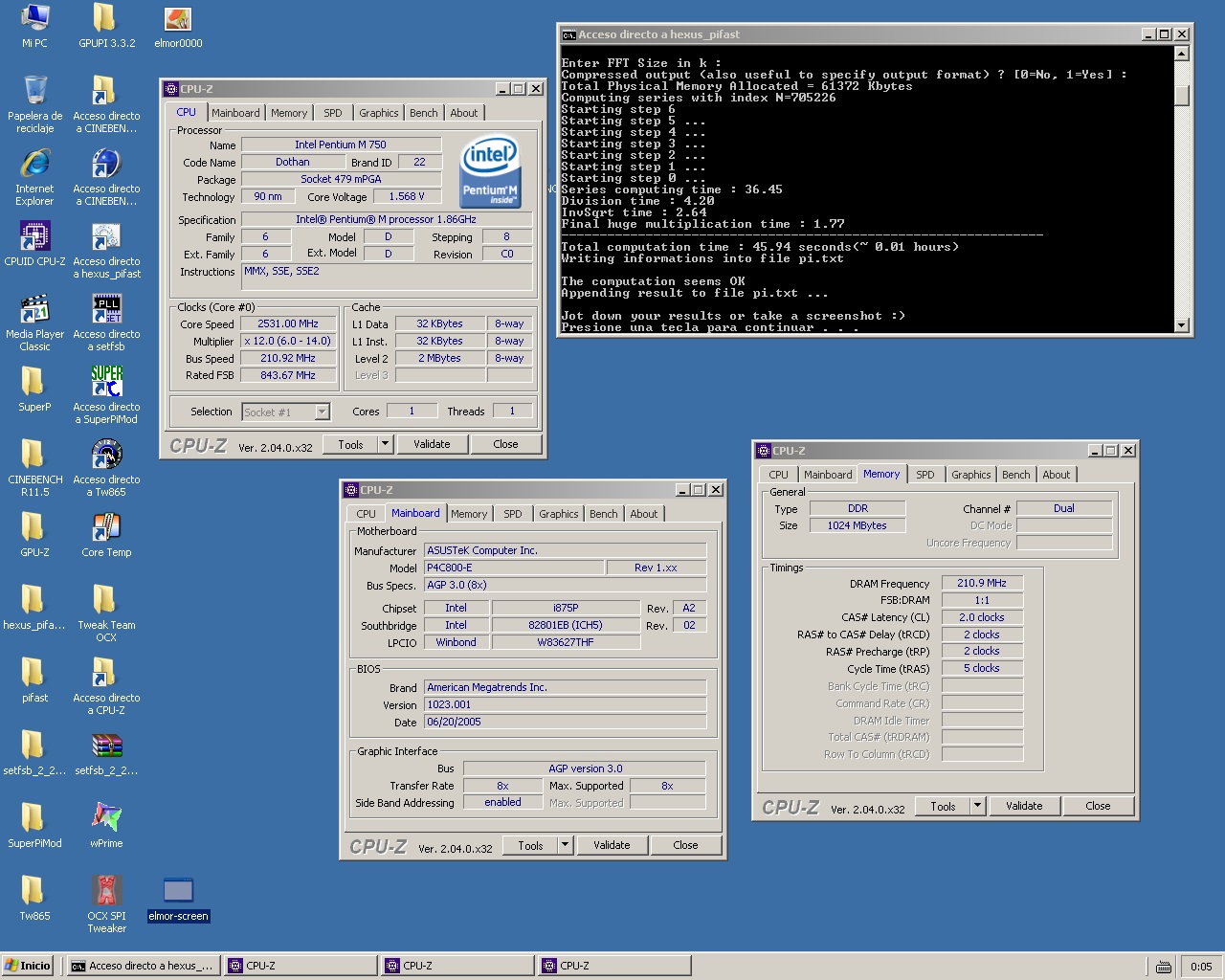Open Acceso directo a Tw865 shortcut
The width and height of the screenshot is (1225, 980).
[106, 468]
